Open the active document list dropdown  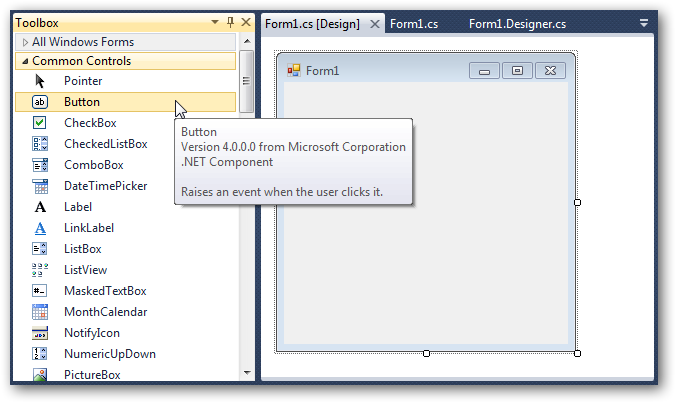coord(643,23)
